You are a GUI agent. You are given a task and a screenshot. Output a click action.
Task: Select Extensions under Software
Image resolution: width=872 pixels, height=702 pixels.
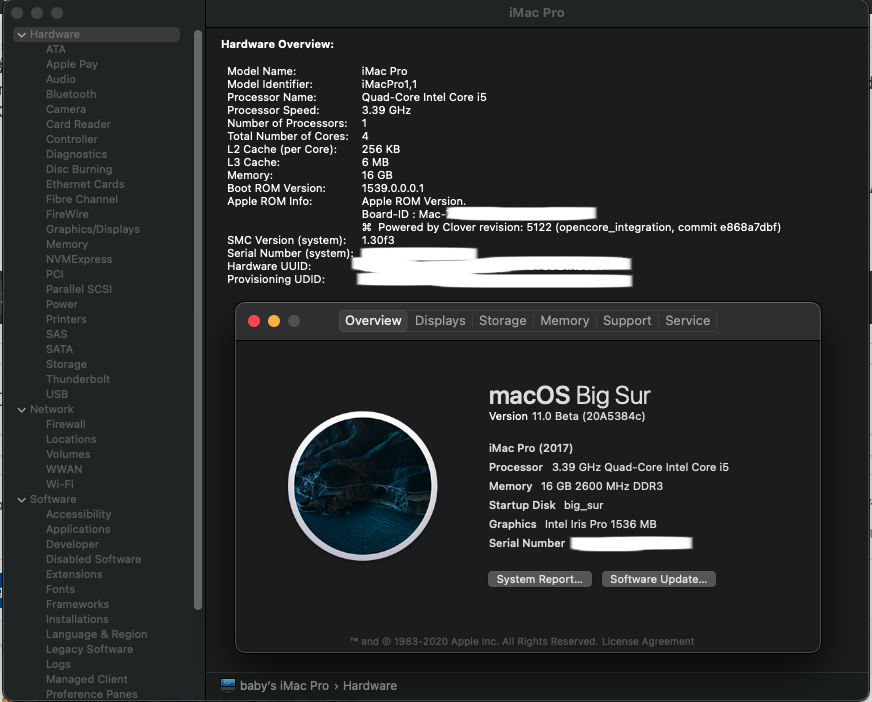(x=74, y=575)
